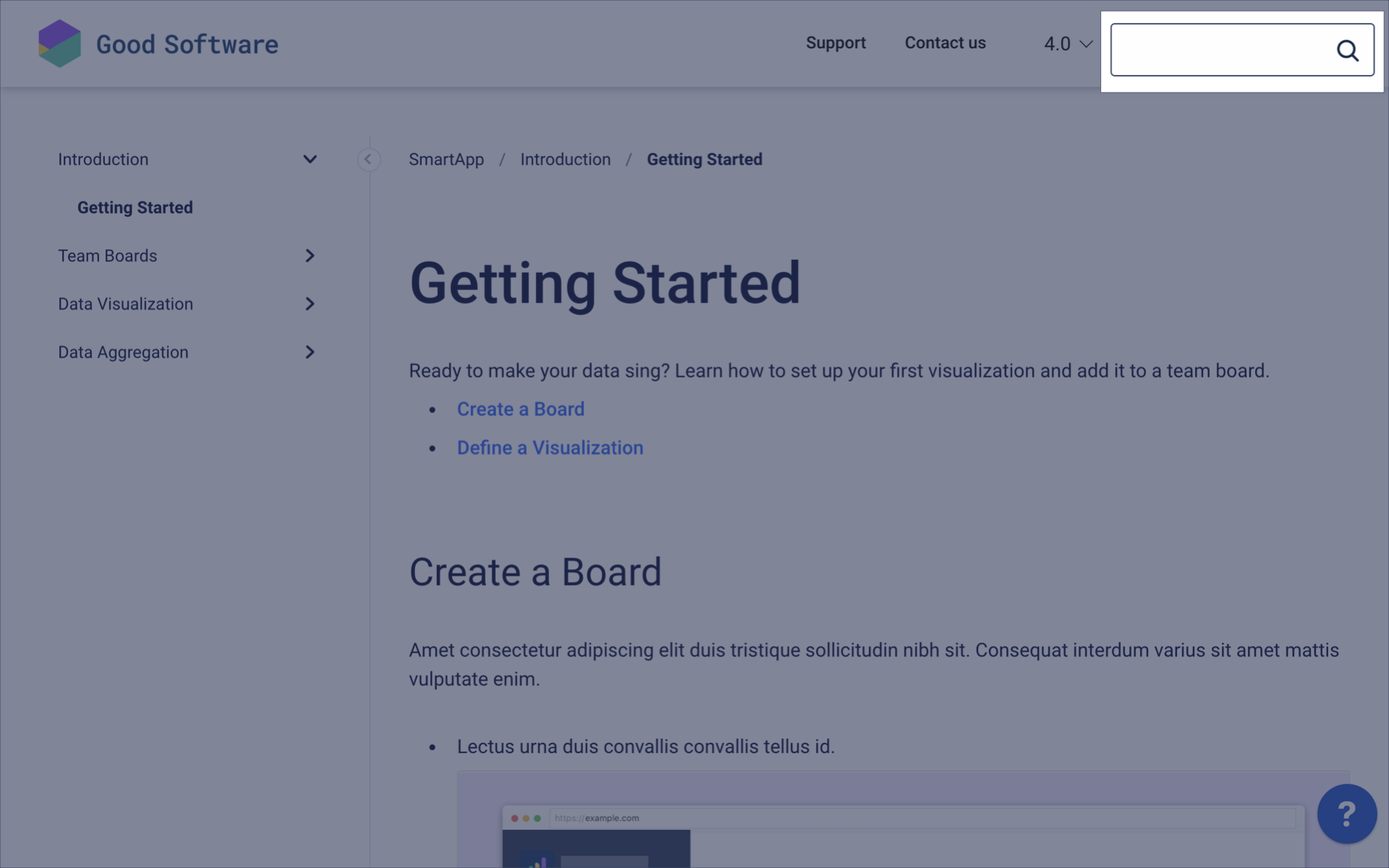Image resolution: width=1389 pixels, height=868 pixels.
Task: Click the Good Software brand name text
Action: 187,44
